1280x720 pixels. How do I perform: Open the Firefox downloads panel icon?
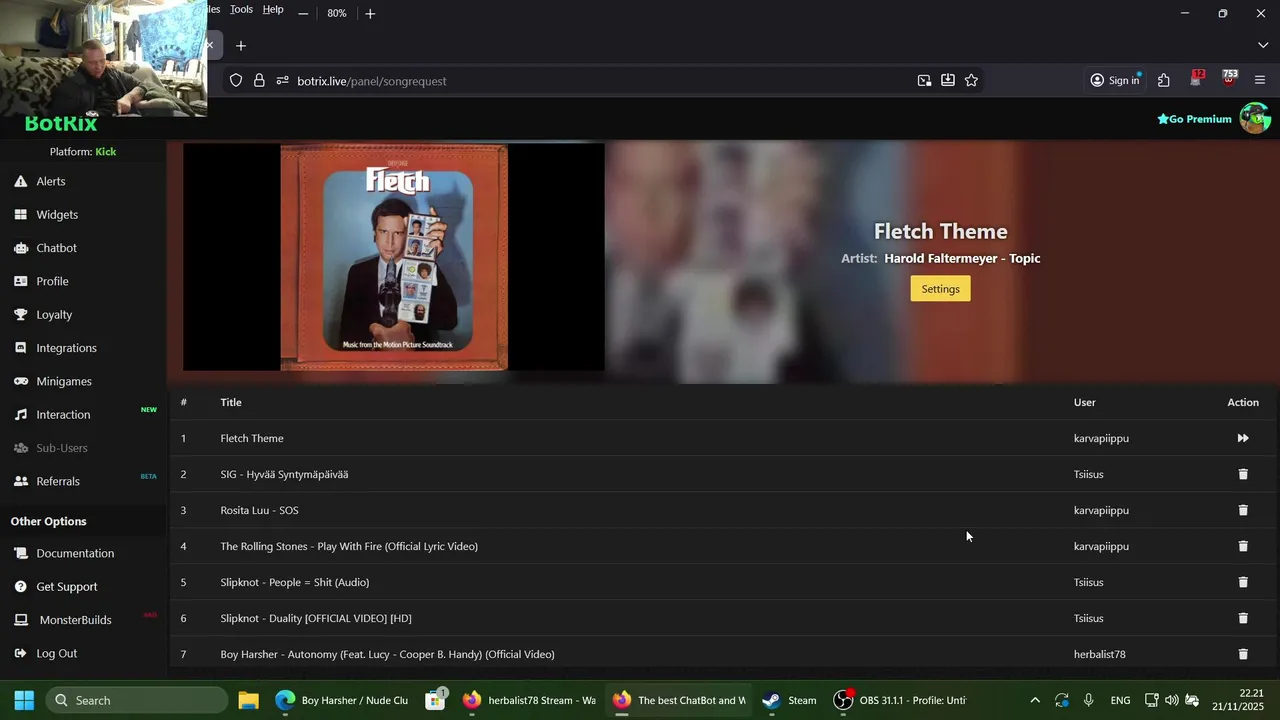click(948, 81)
